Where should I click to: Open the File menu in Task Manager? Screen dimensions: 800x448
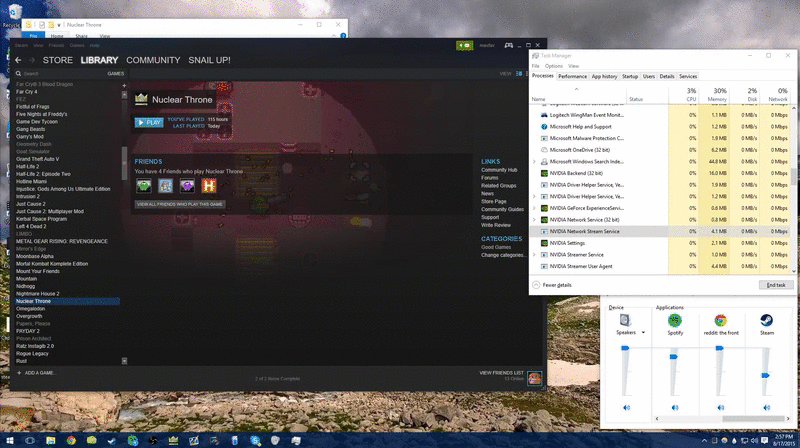coord(535,66)
